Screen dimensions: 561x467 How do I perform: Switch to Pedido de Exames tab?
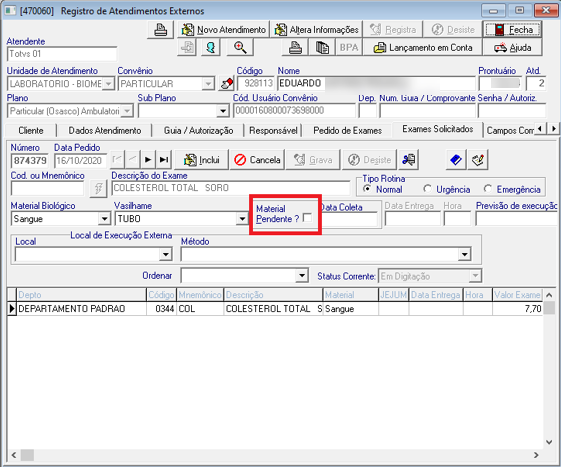[x=347, y=131]
